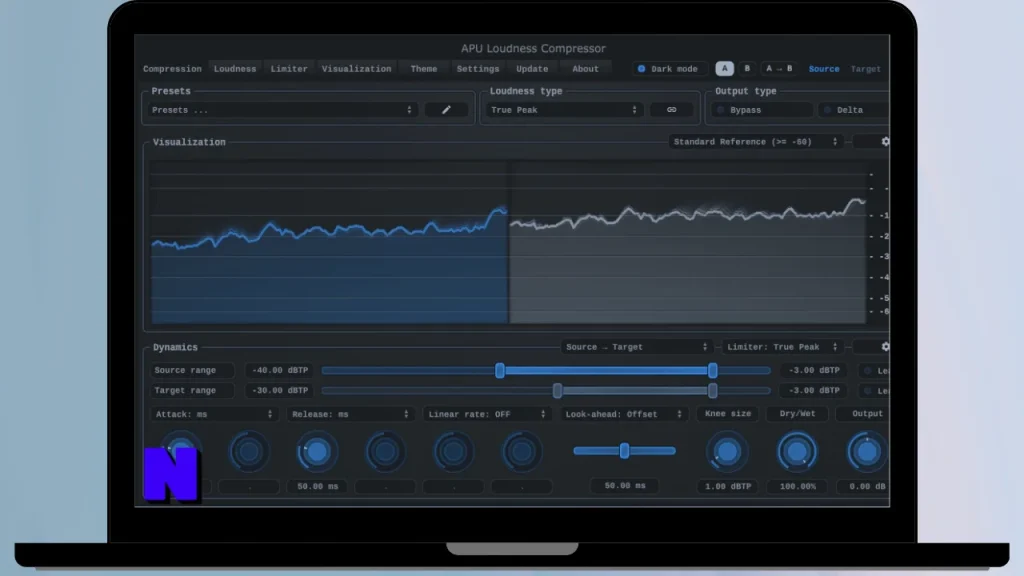Switch to Settings tab
Screen dimensions: 1024x576
coord(477,69)
